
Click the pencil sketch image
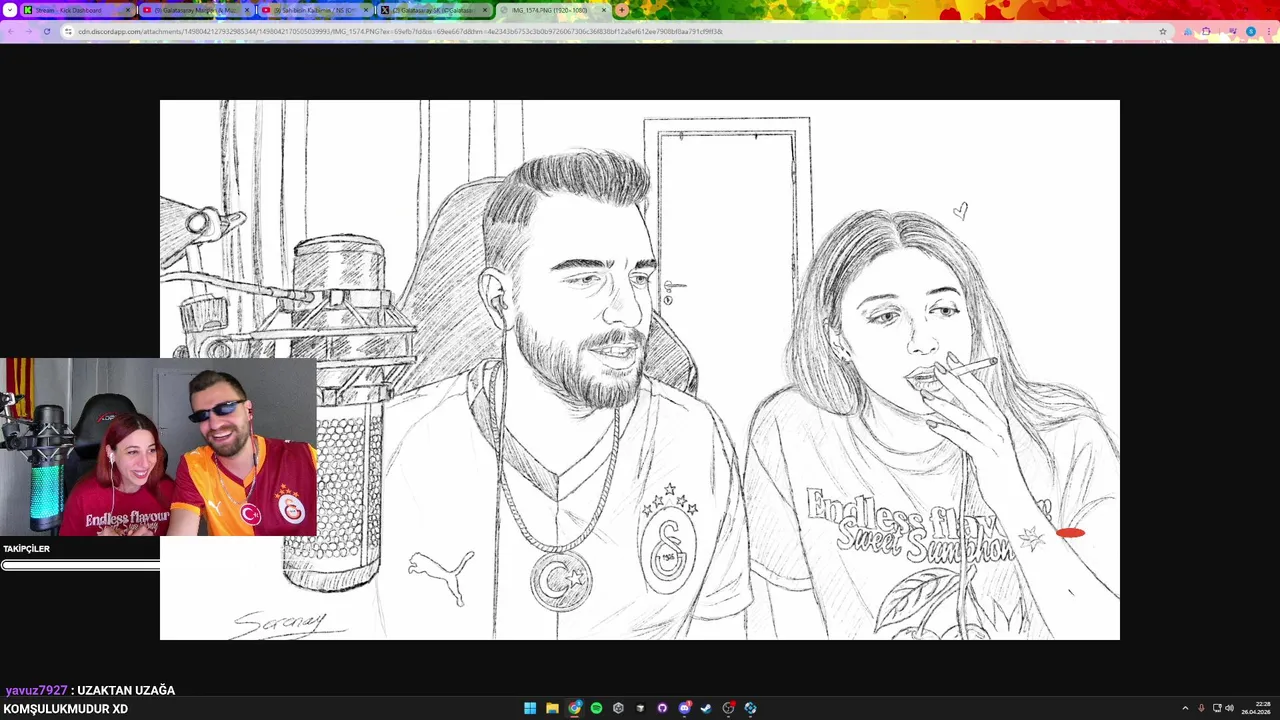640,370
